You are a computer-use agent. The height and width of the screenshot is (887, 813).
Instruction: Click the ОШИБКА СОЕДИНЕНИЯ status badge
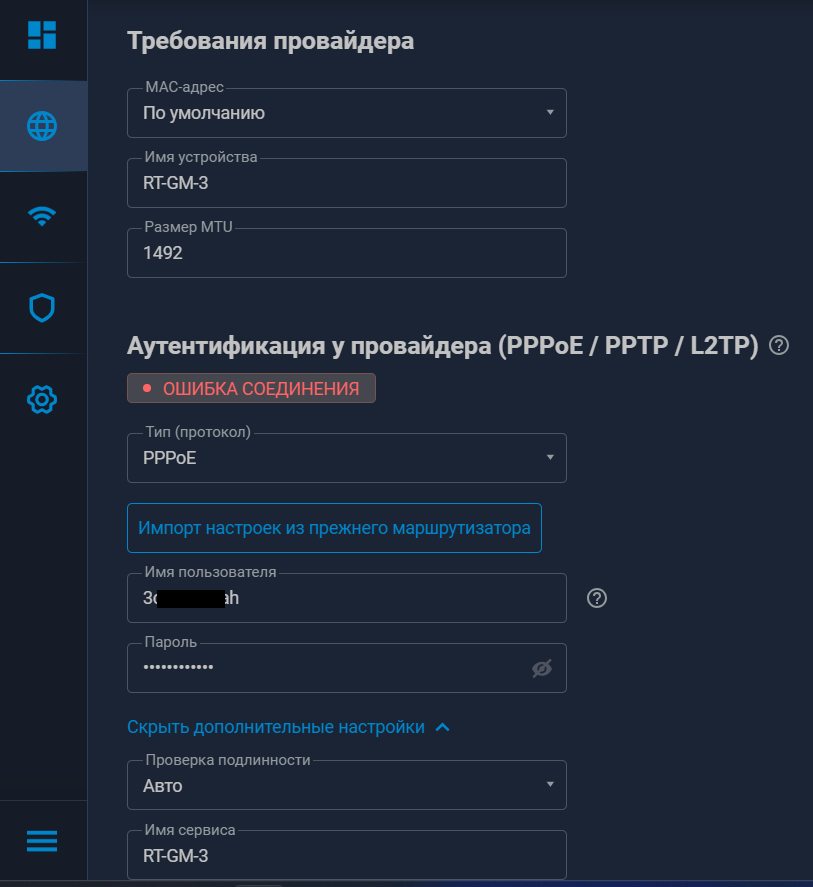251,388
